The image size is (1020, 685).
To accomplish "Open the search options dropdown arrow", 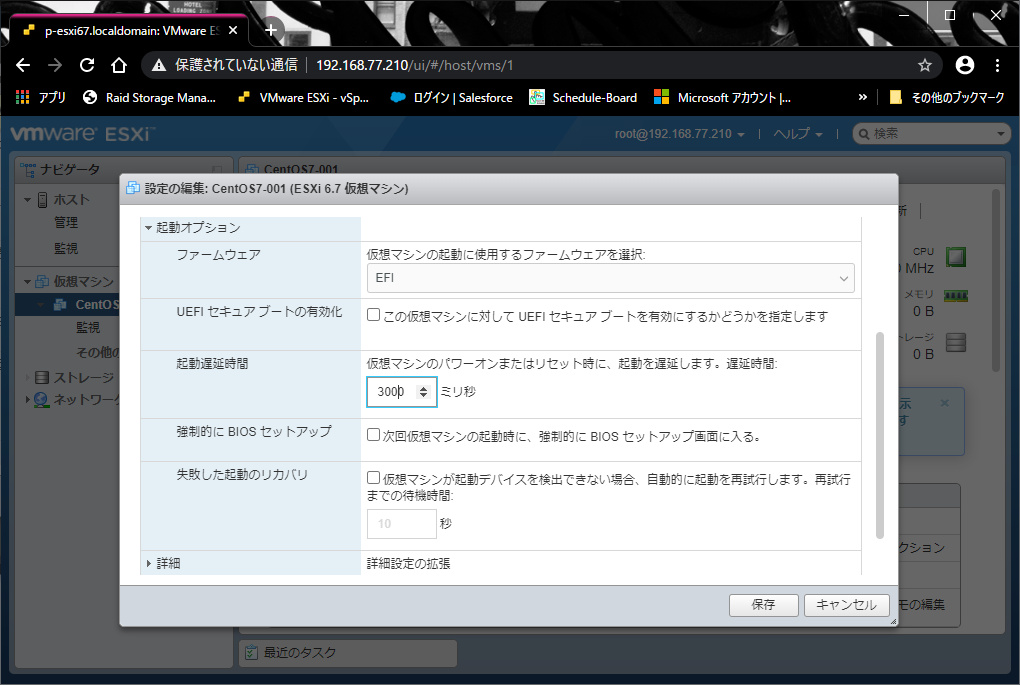I will [1000, 134].
